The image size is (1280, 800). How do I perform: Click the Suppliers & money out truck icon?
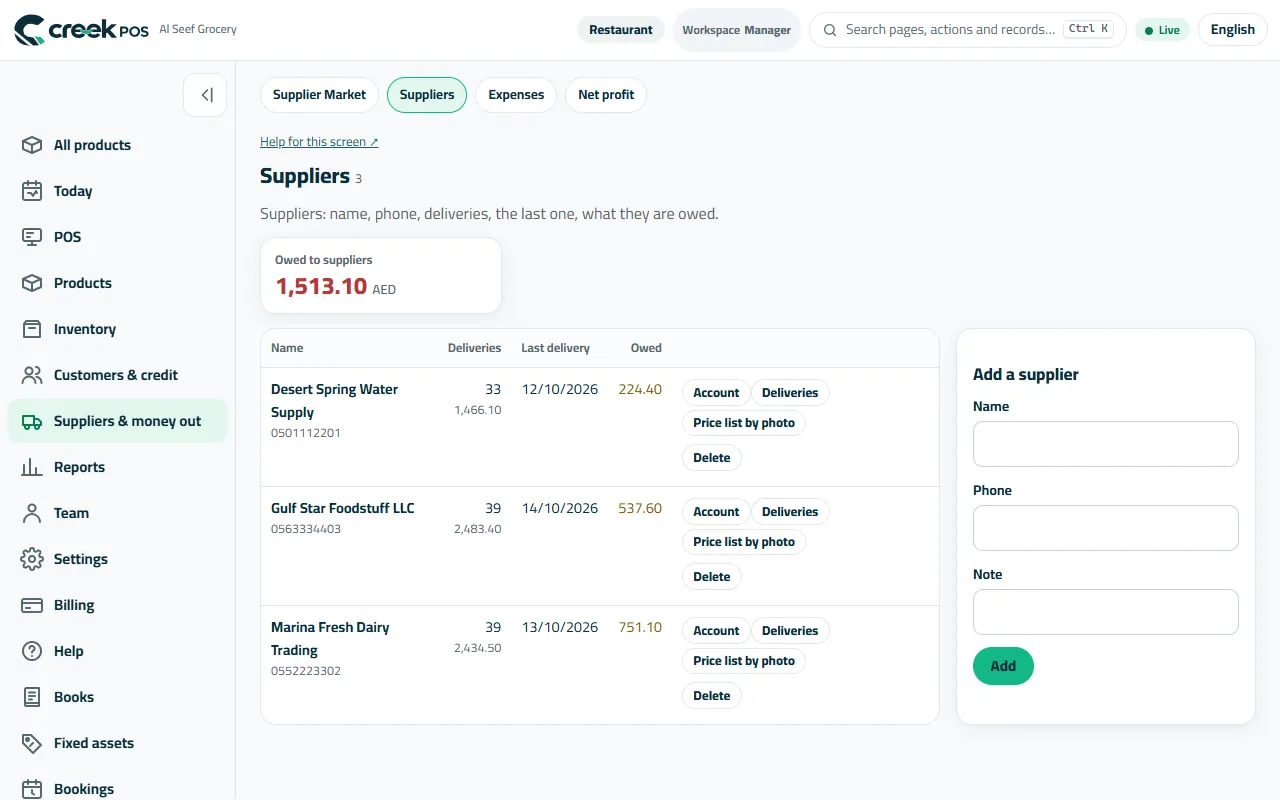[x=32, y=421]
